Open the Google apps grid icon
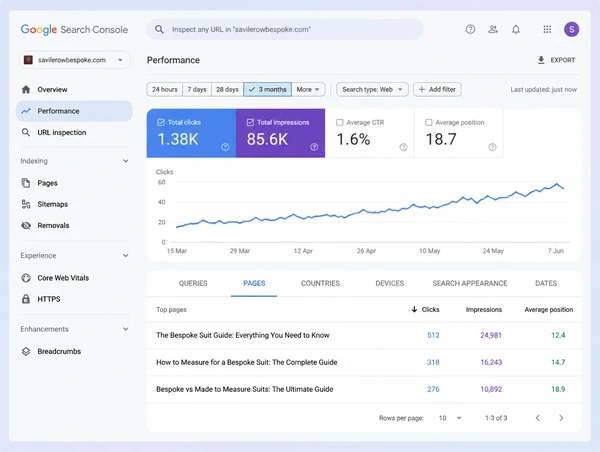The width and height of the screenshot is (600, 452). pyautogui.click(x=547, y=29)
